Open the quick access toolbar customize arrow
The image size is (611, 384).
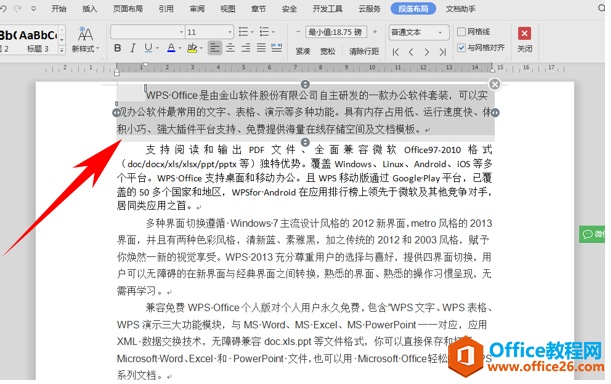pyautogui.click(x=34, y=8)
